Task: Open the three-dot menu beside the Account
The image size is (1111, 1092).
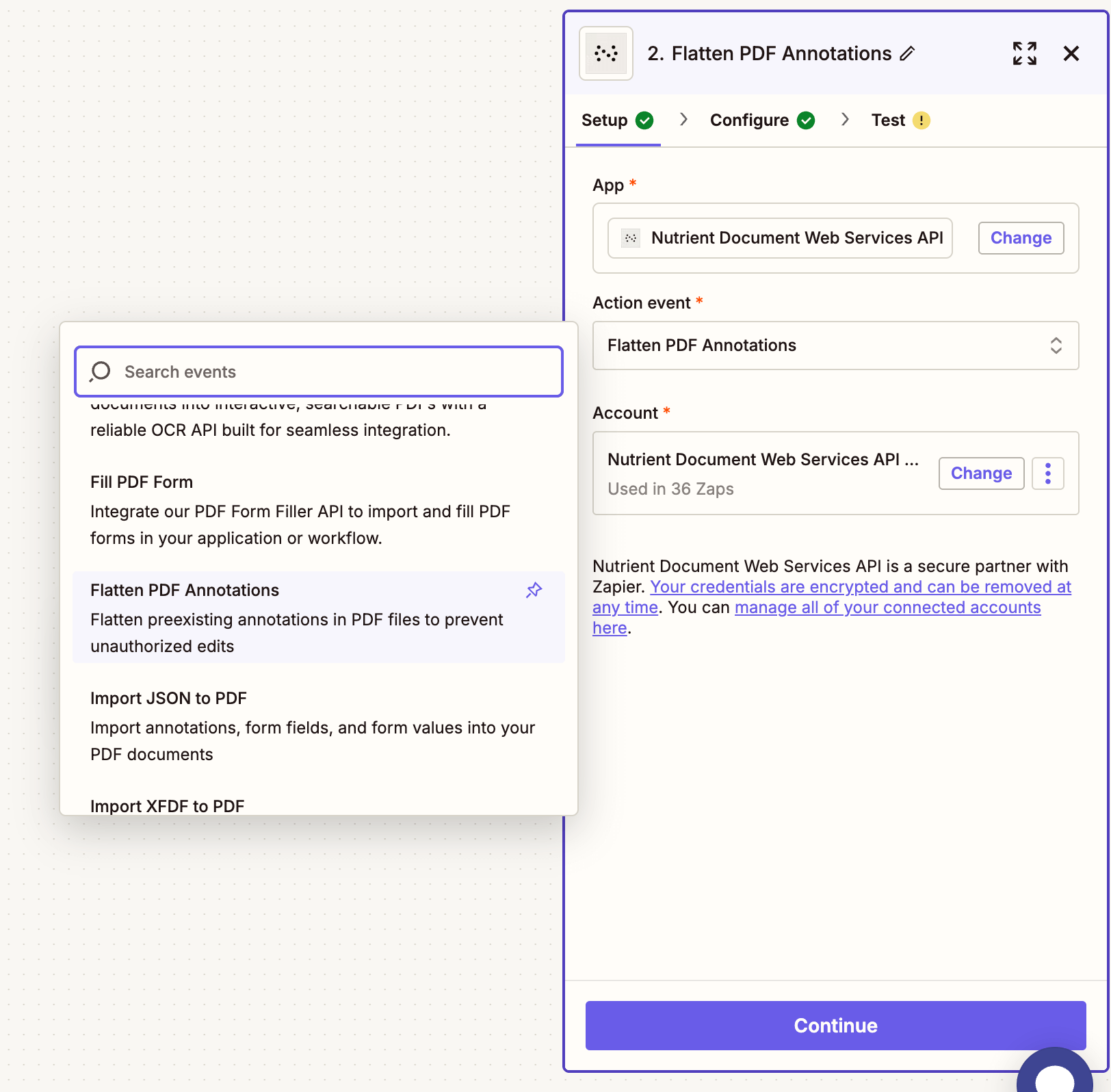Action: point(1047,473)
